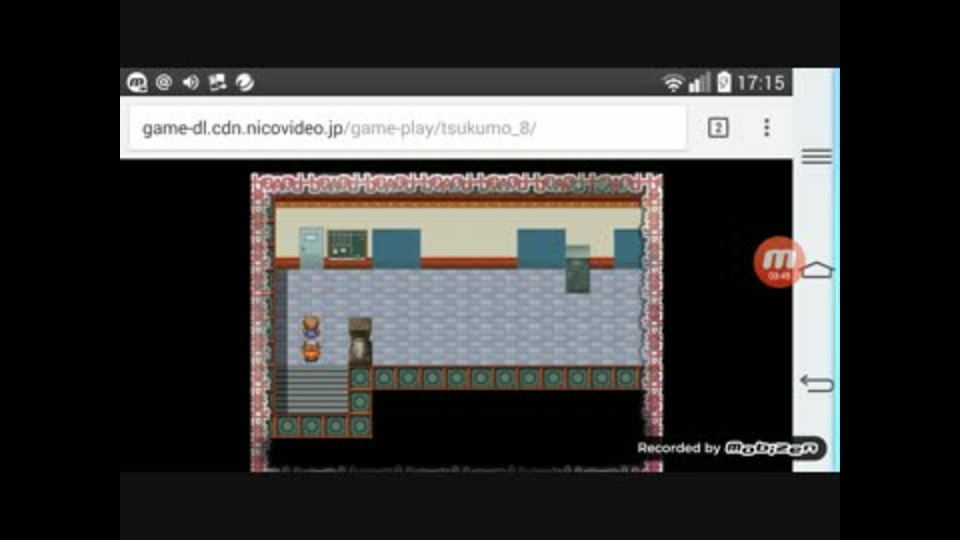Tap the Android back navigation arrow
The image size is (960, 540).
click(817, 383)
